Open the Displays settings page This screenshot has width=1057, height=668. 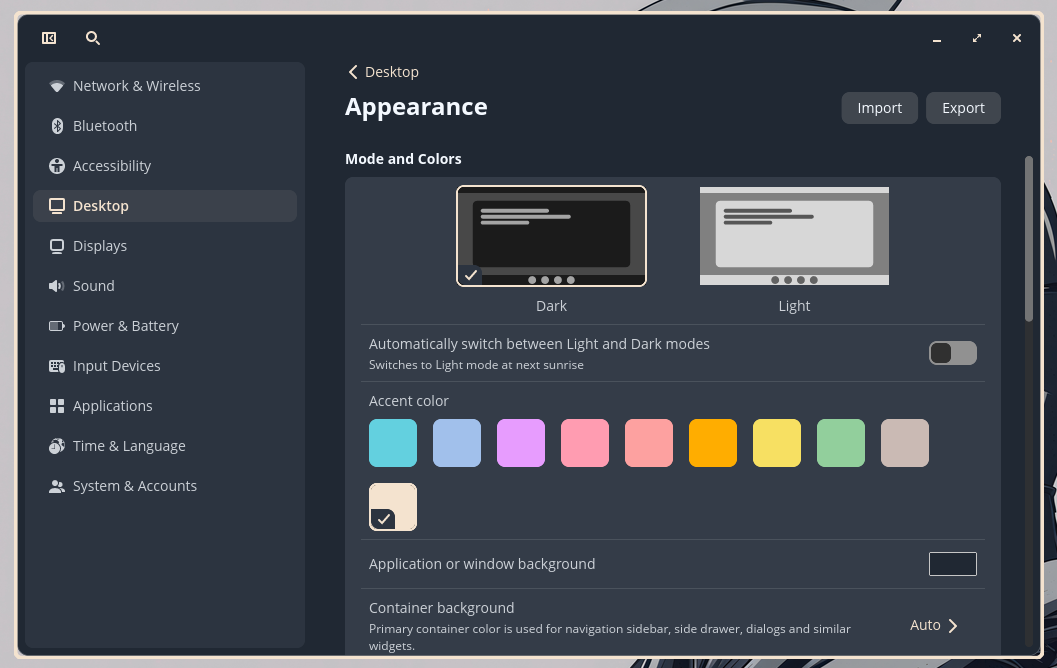click(100, 246)
